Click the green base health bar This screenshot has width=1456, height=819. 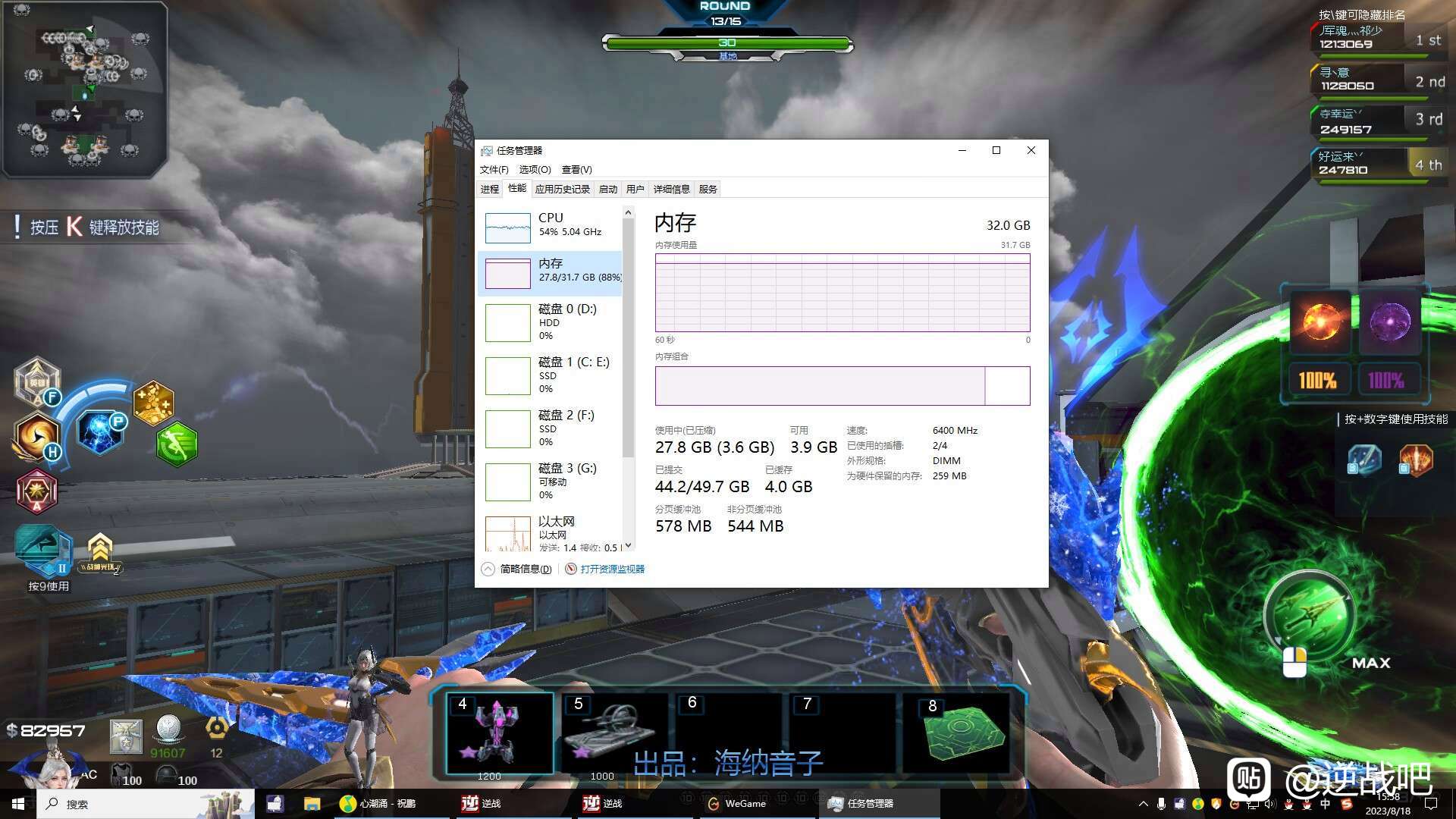click(x=727, y=43)
